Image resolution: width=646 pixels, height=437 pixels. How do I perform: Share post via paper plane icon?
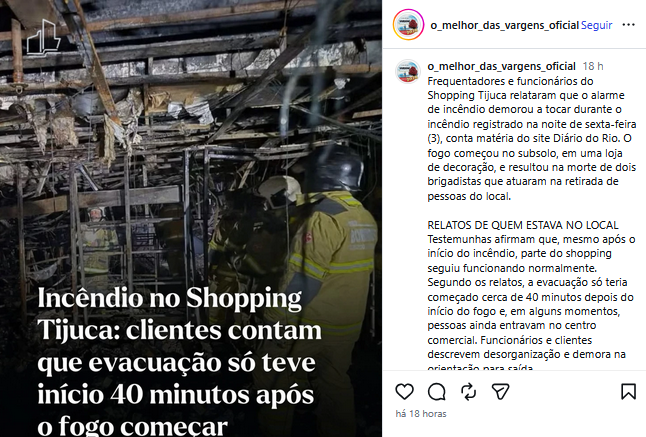501,391
